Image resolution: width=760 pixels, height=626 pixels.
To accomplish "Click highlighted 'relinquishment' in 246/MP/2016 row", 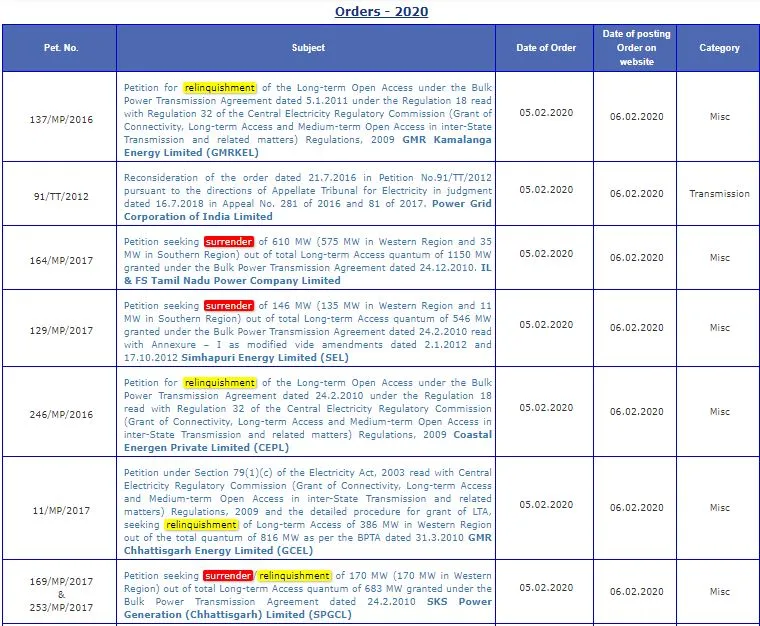I will click(220, 382).
